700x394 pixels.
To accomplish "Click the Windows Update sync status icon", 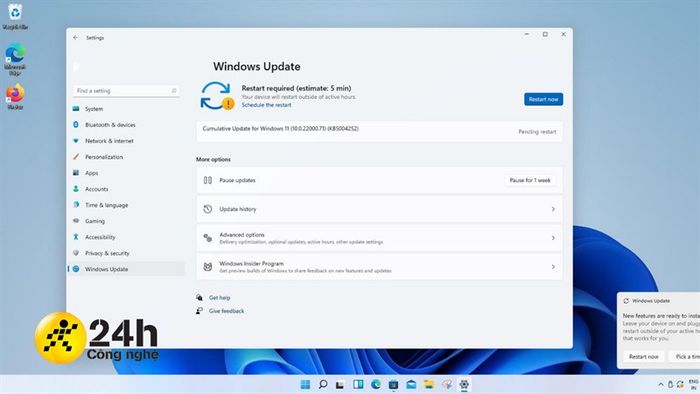I will pos(217,95).
